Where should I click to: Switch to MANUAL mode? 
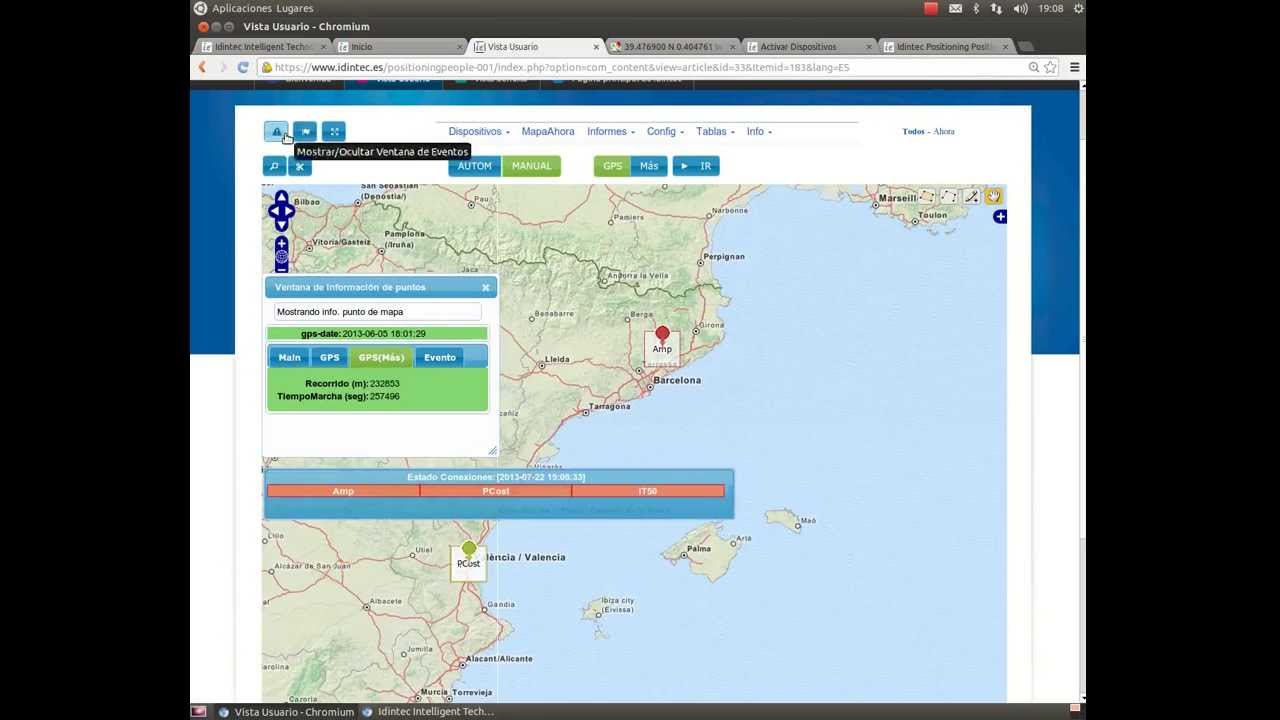[531, 166]
